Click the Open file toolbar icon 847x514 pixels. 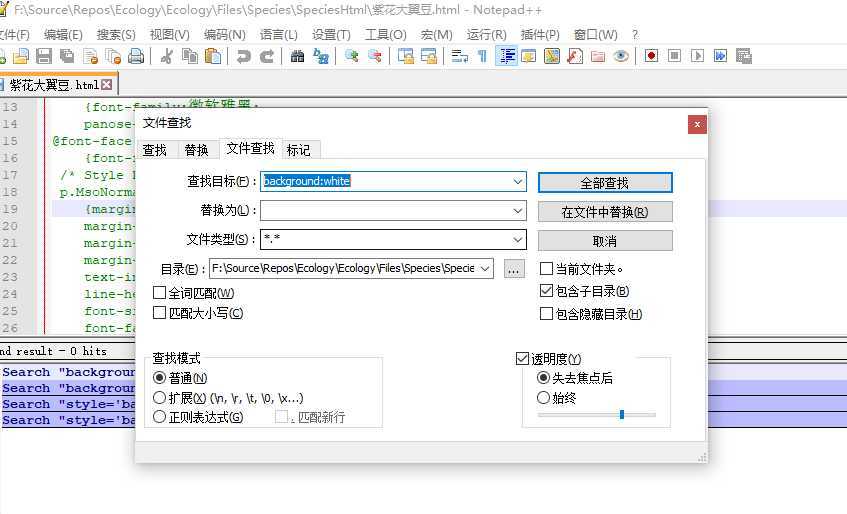coord(21,56)
